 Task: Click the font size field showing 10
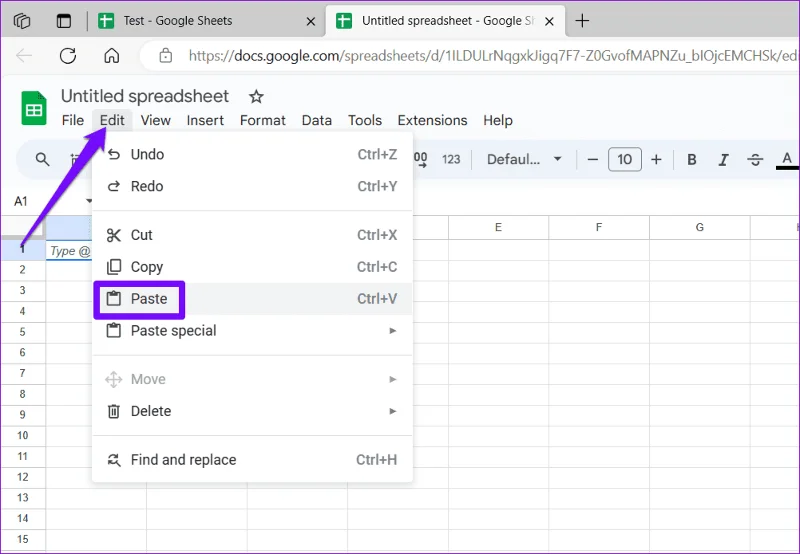point(624,160)
